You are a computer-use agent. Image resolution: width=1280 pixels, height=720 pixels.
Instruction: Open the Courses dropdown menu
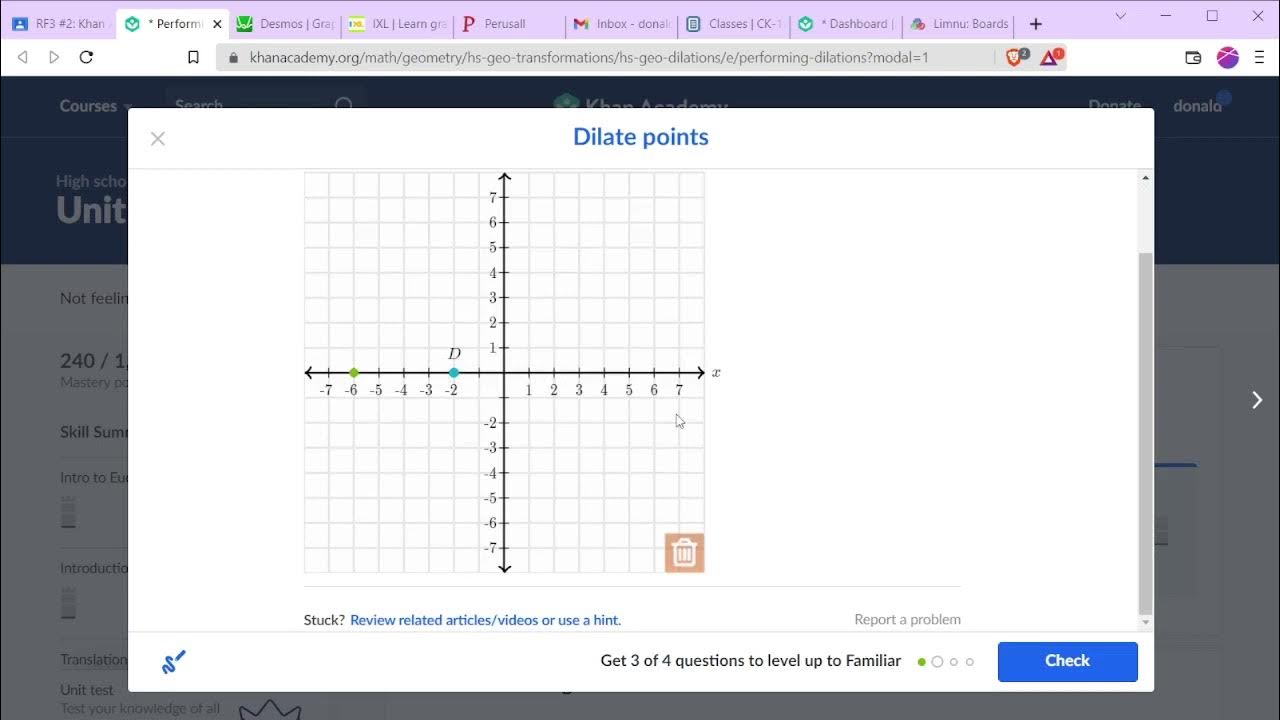96,106
